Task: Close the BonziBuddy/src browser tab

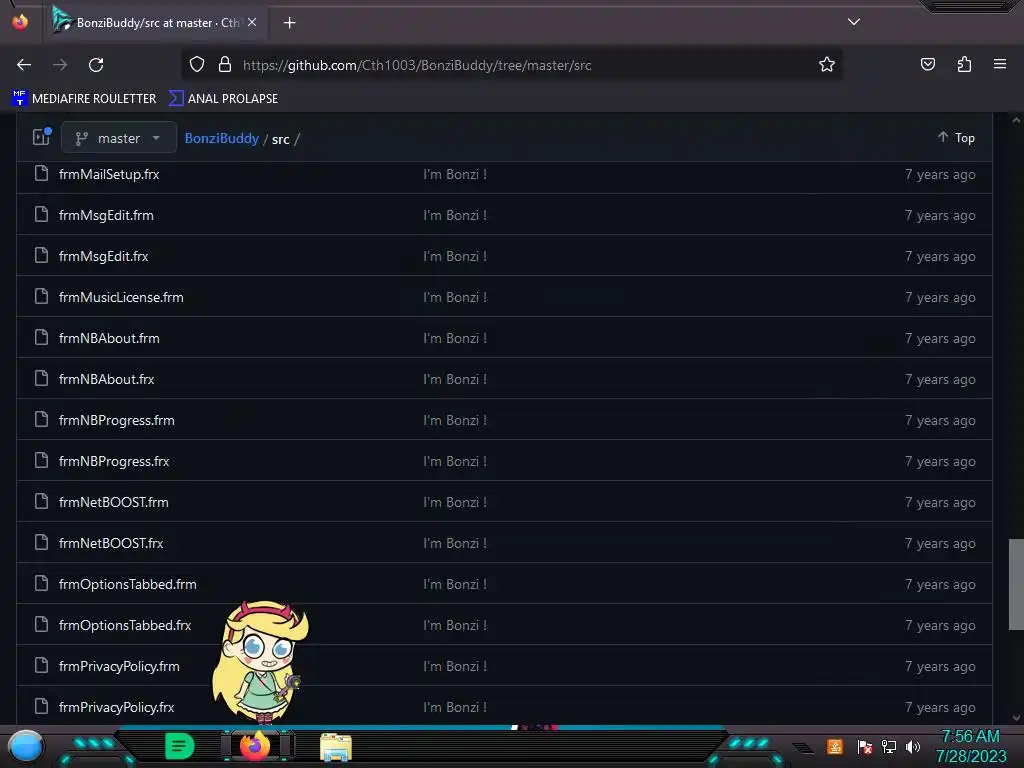Action: click(x=252, y=22)
